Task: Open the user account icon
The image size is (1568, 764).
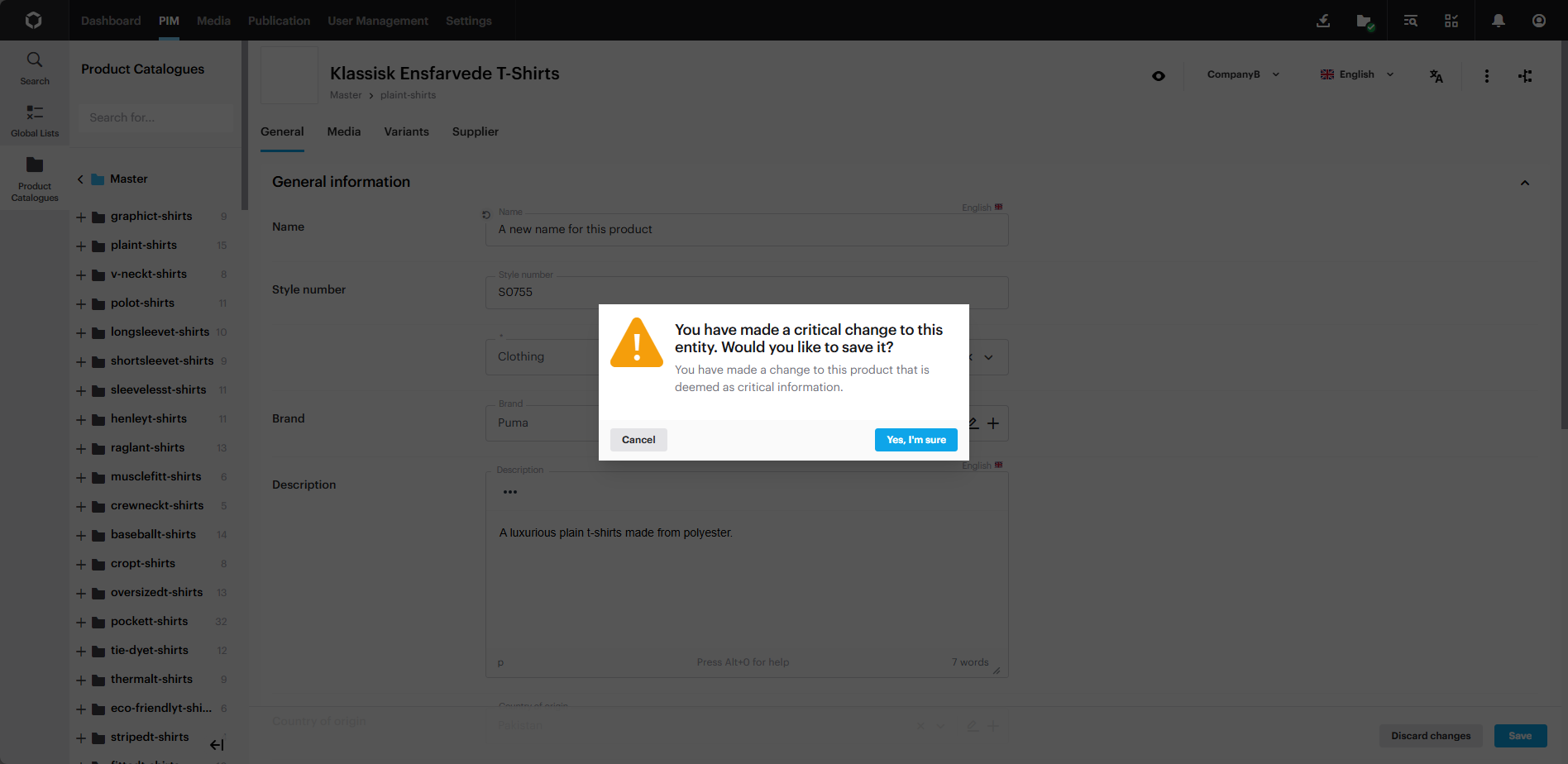Action: point(1538,21)
